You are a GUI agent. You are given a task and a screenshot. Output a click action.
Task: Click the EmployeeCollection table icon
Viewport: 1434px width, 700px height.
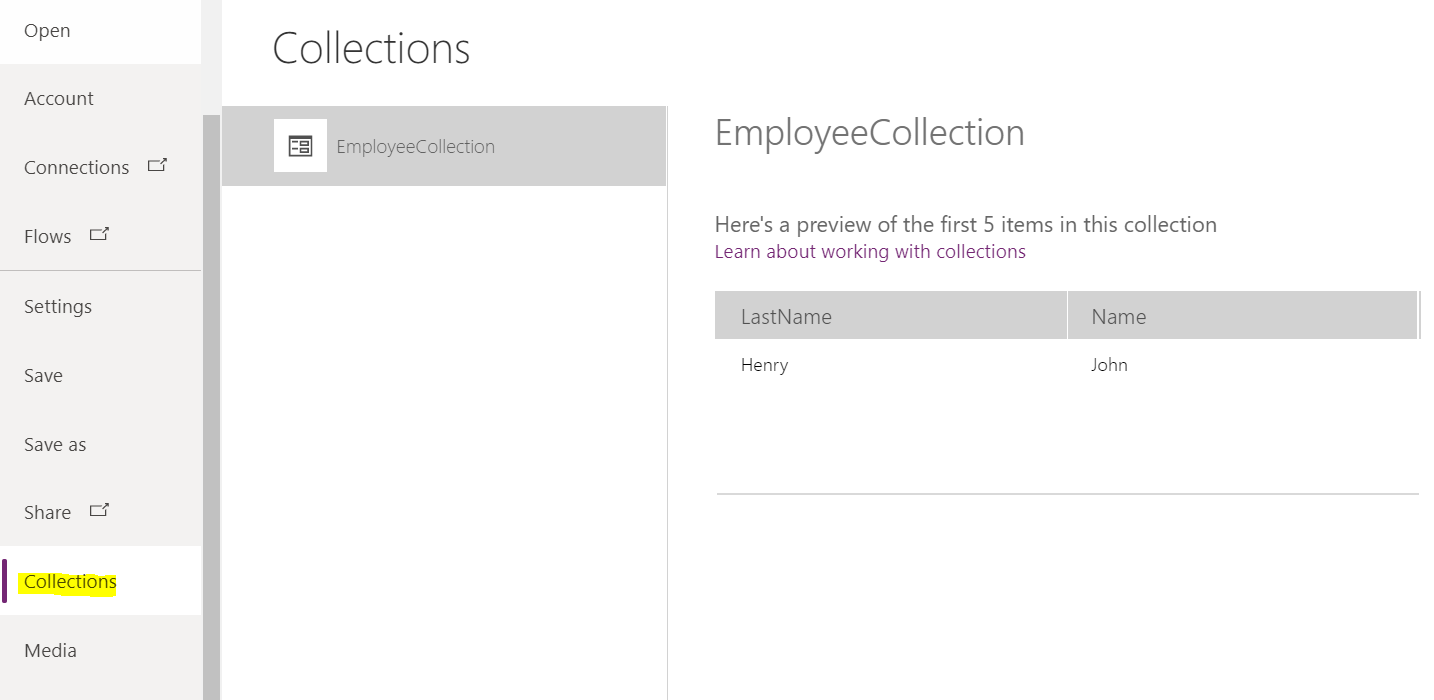tap(300, 145)
